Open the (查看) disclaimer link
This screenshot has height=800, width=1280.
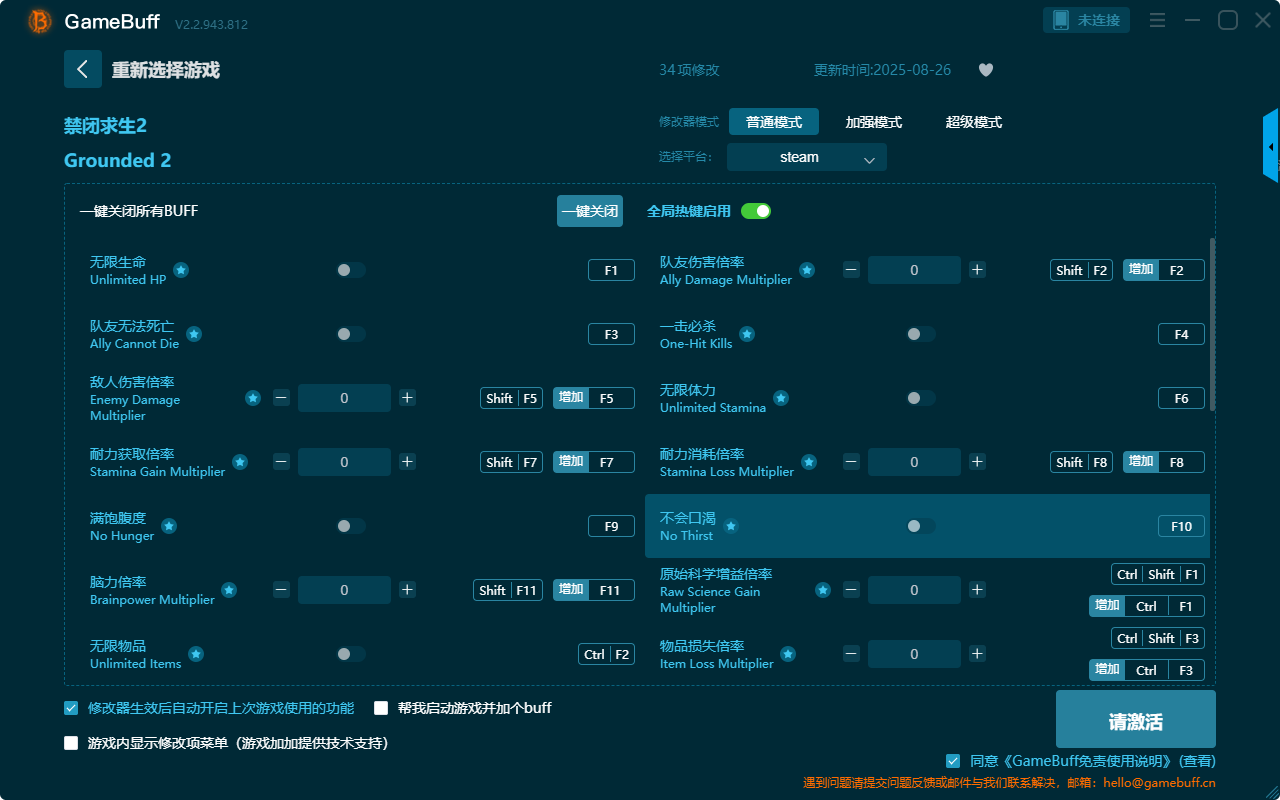click(1197, 761)
